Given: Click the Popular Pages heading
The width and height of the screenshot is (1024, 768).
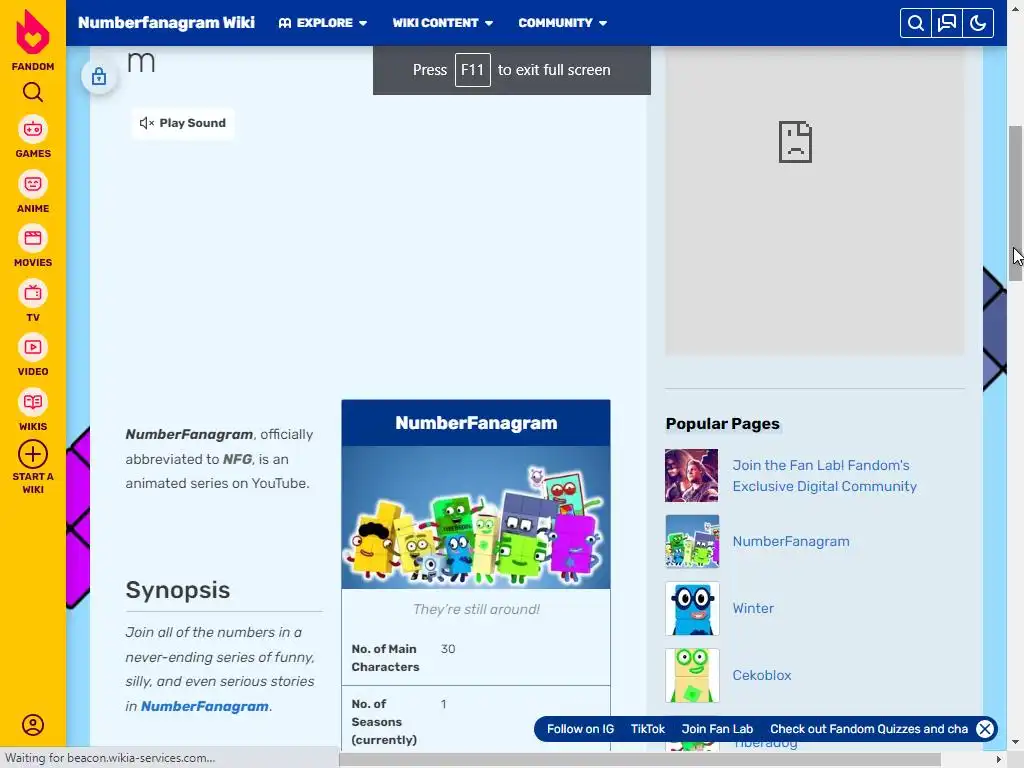Looking at the screenshot, I should coord(722,424).
